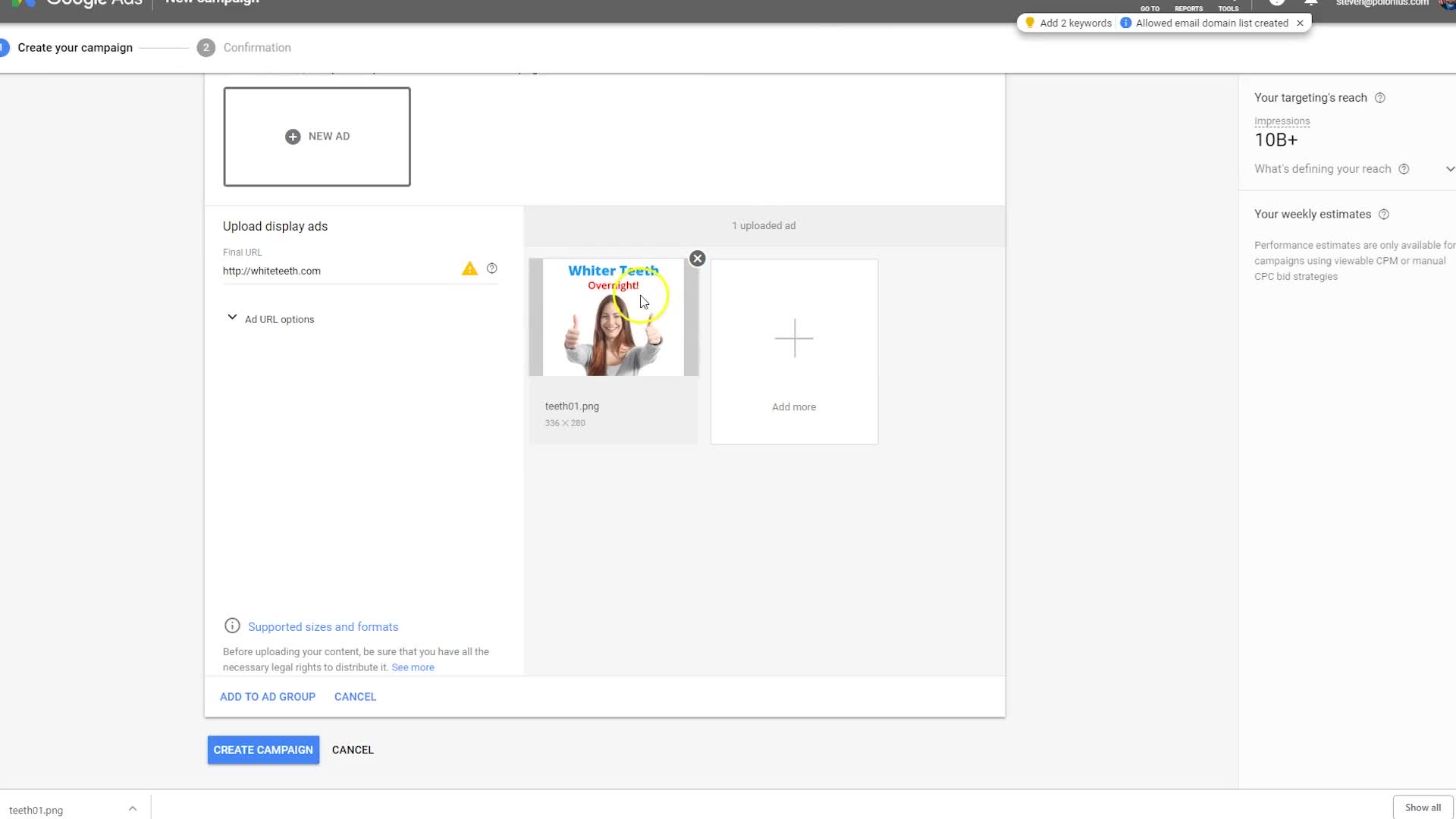Open help for Your weekly estimates
The height and width of the screenshot is (819, 1456).
pos(1384,215)
